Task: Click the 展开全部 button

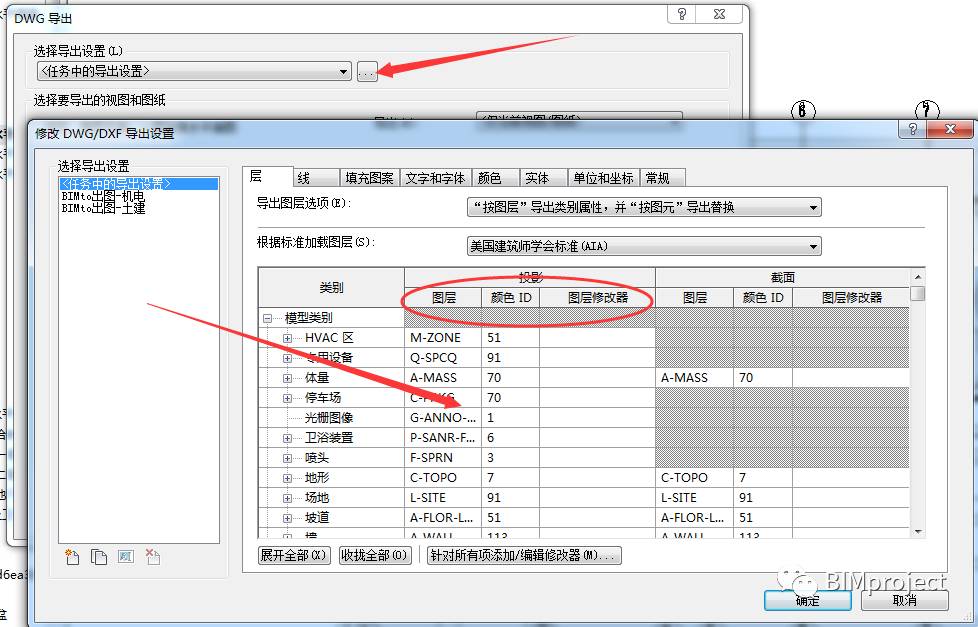Action: pyautogui.click(x=294, y=555)
